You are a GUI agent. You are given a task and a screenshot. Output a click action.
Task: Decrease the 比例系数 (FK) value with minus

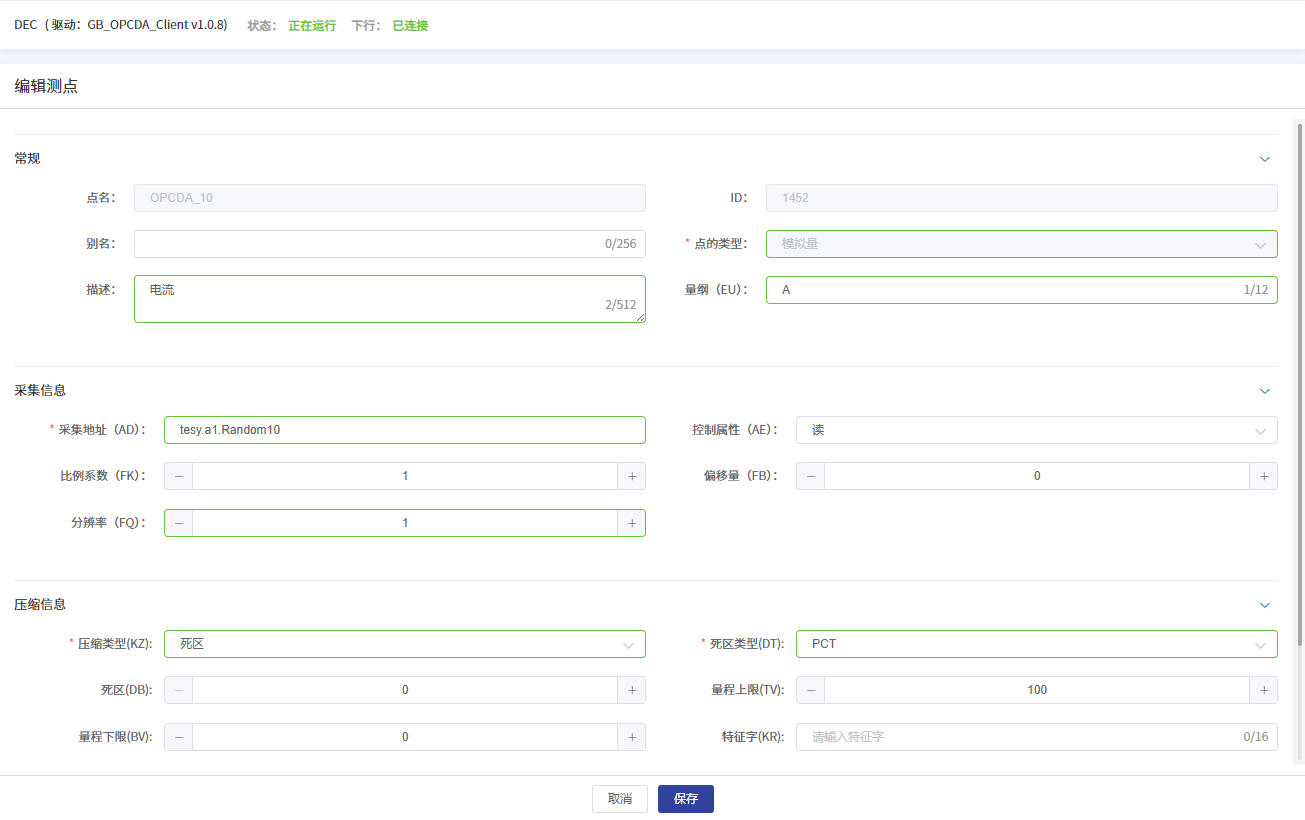179,476
